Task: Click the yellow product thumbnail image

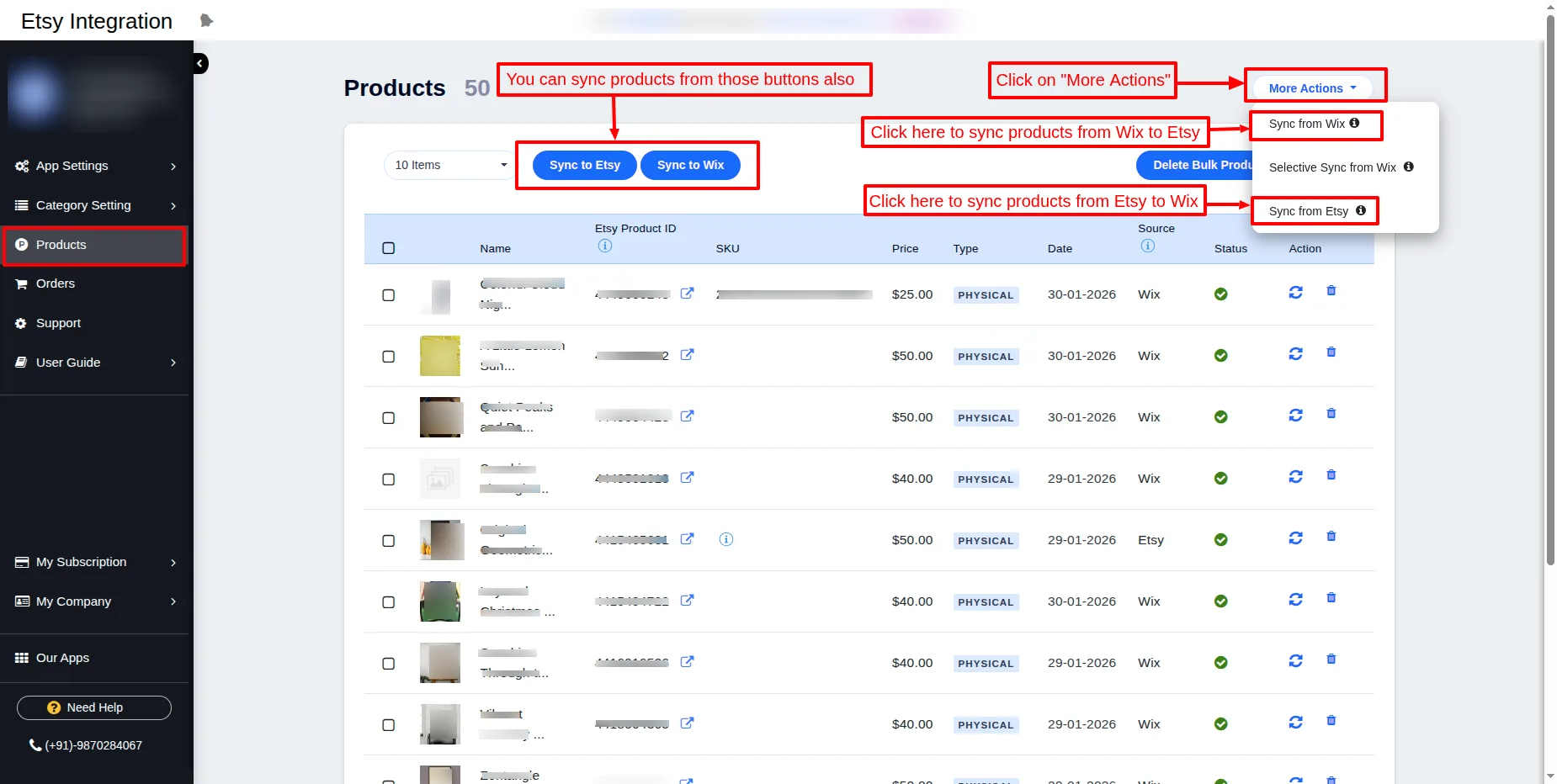Action: 439,356
